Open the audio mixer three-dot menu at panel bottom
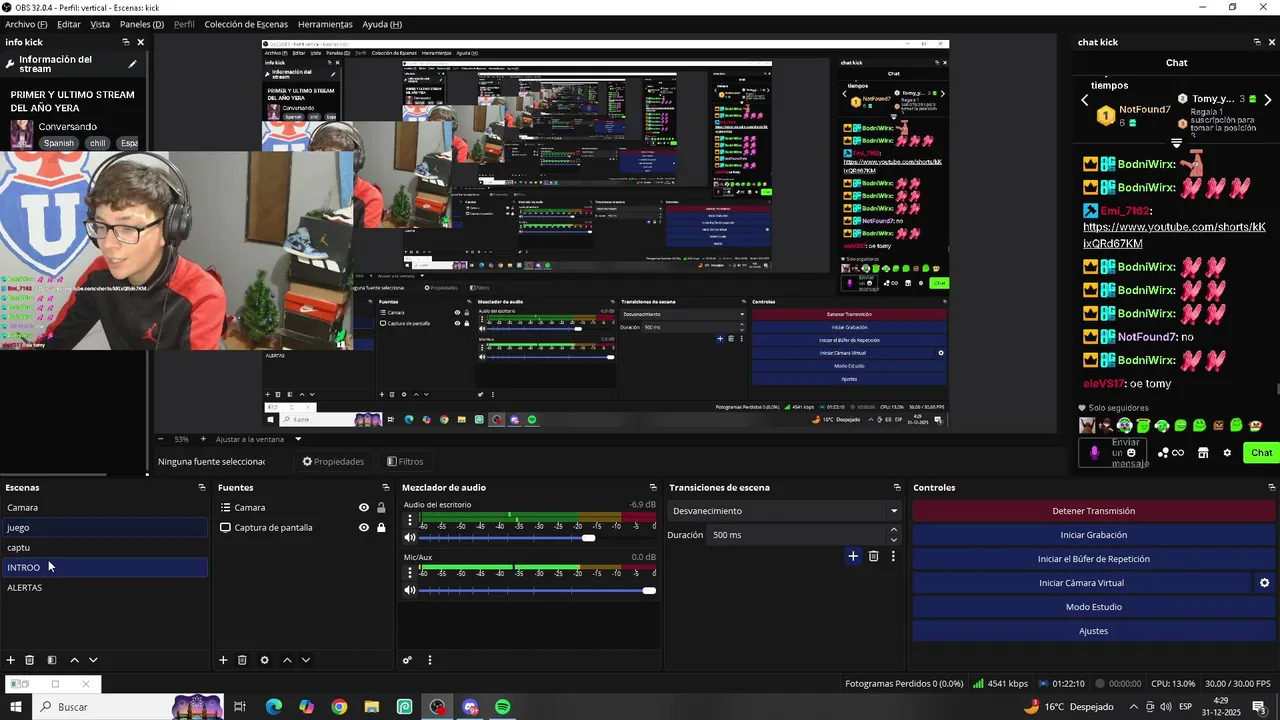The image size is (1280, 720). point(430,660)
